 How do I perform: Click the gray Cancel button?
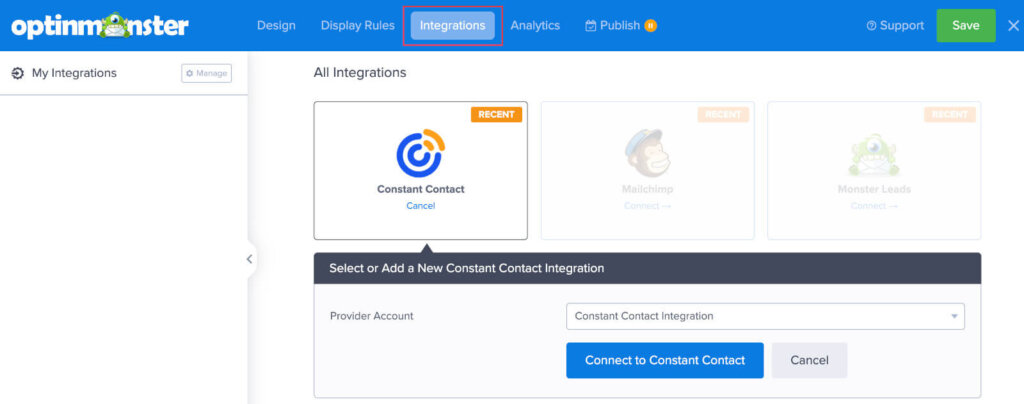(x=809, y=360)
